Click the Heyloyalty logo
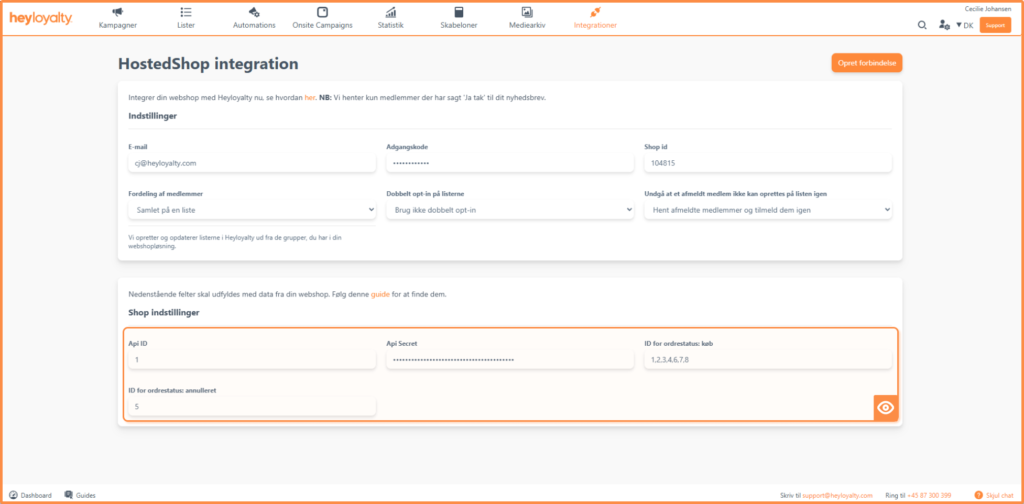The height and width of the screenshot is (504, 1024). [x=41, y=18]
